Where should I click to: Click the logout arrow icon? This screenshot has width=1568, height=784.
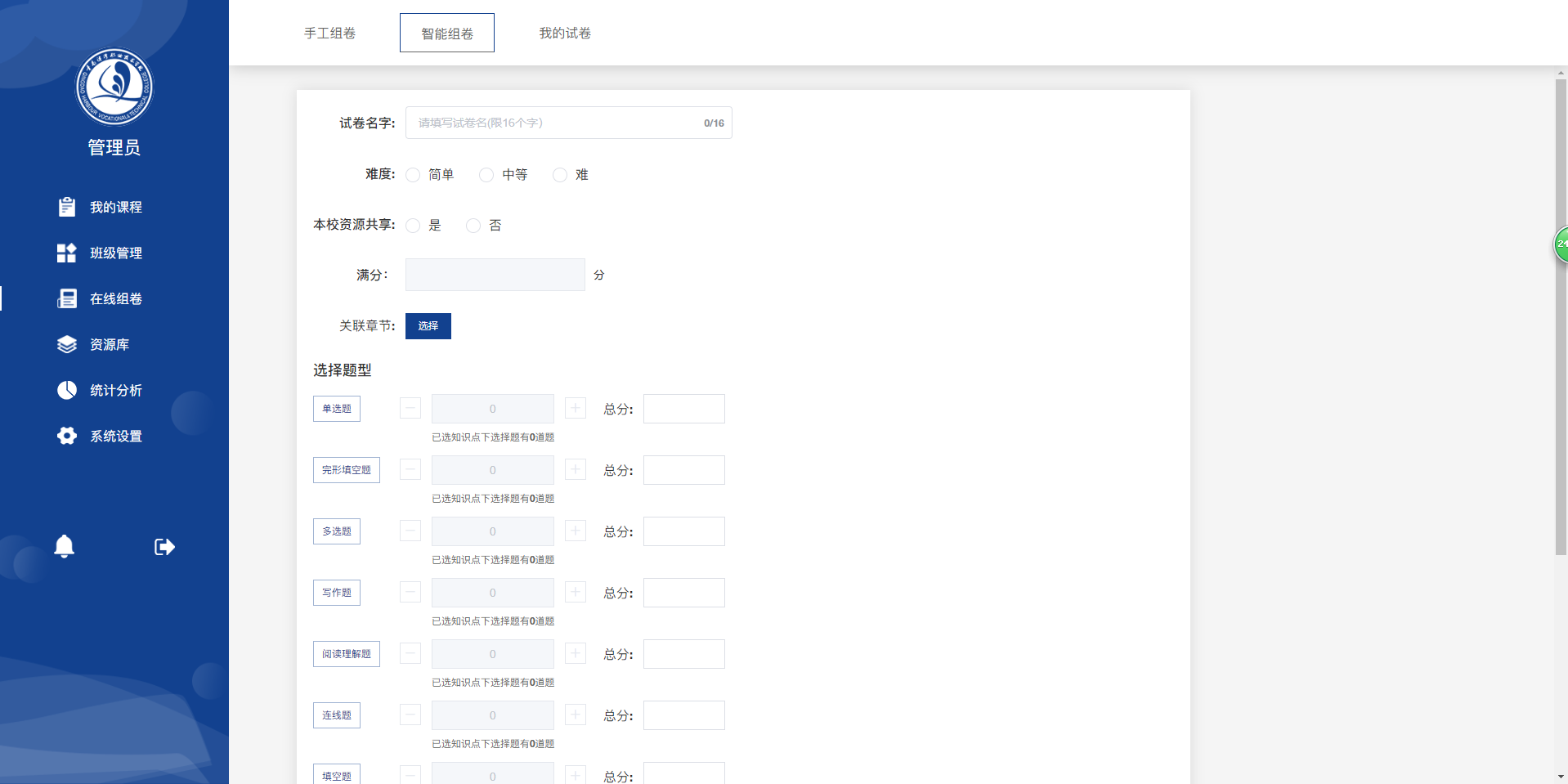(x=164, y=546)
